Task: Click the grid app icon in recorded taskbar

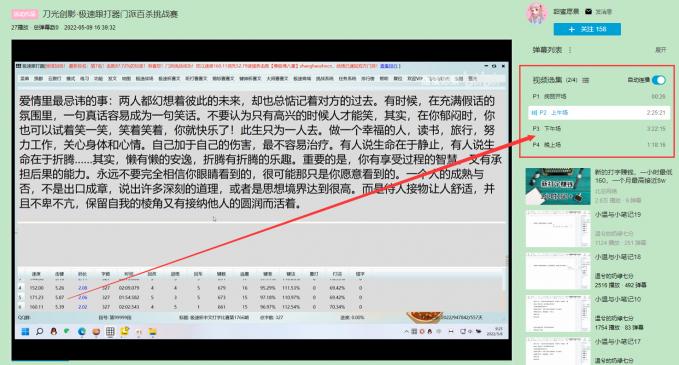Action: click(110, 332)
